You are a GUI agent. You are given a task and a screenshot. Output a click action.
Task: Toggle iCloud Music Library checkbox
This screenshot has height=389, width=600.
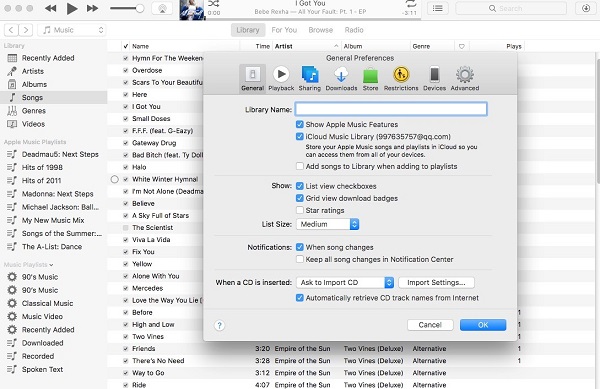[300, 137]
